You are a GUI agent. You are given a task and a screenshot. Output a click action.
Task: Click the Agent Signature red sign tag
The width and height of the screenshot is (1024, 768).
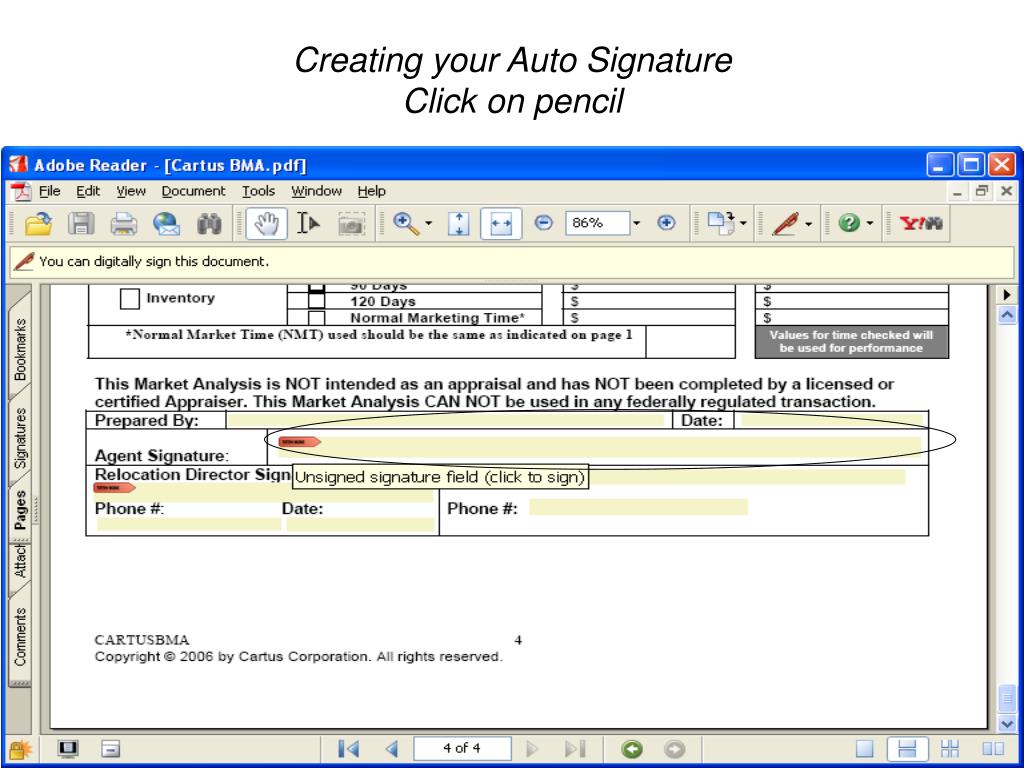[300, 442]
